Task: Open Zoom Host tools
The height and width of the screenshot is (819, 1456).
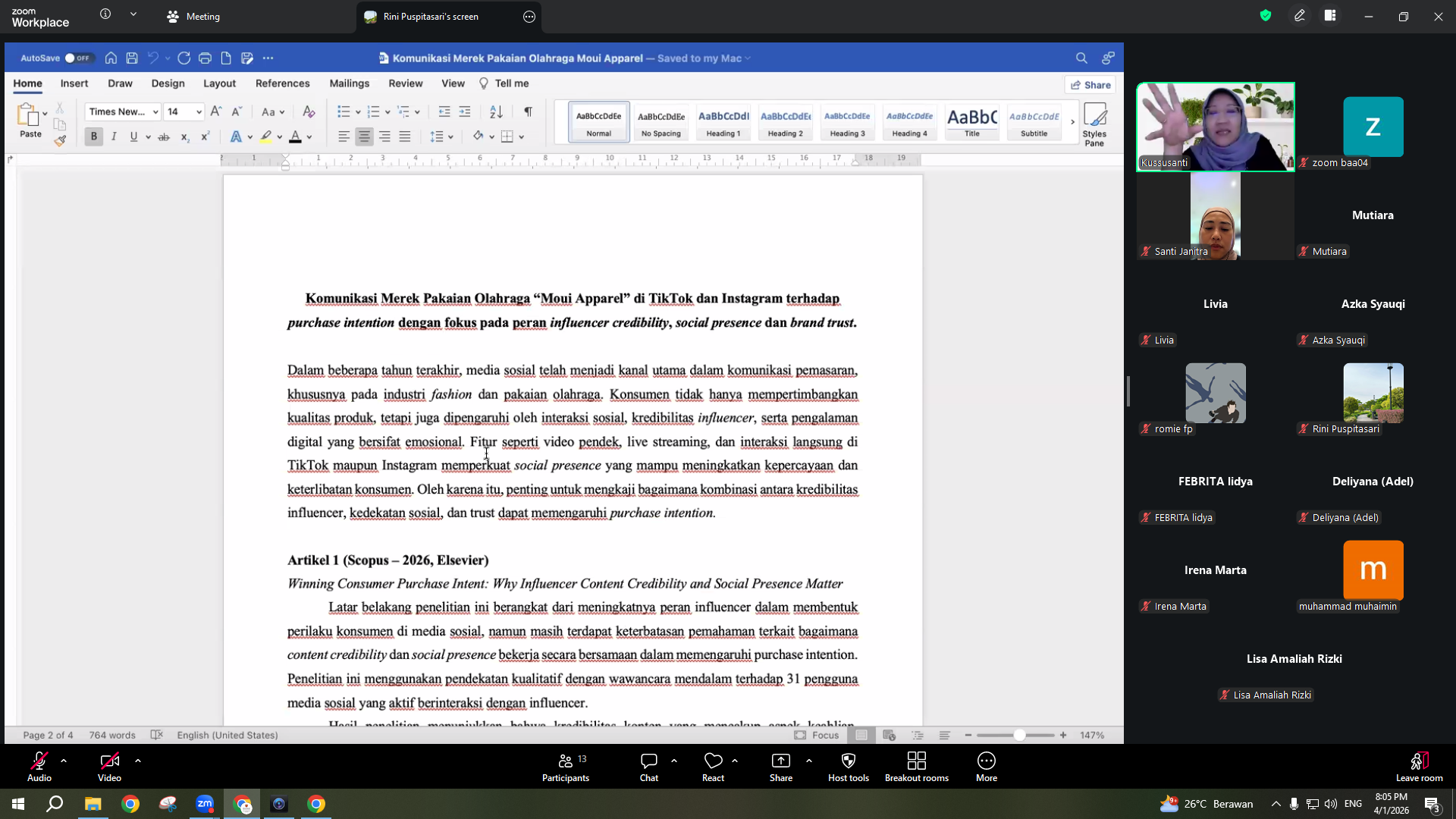Action: point(849,767)
